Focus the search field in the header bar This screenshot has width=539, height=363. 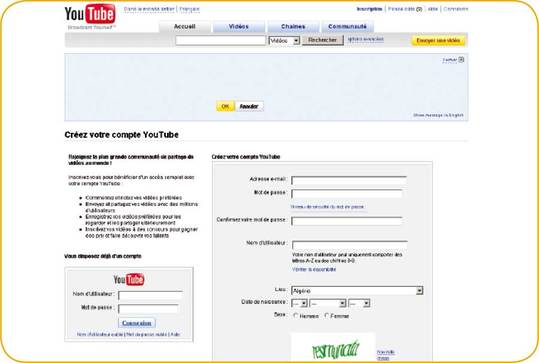coord(221,40)
